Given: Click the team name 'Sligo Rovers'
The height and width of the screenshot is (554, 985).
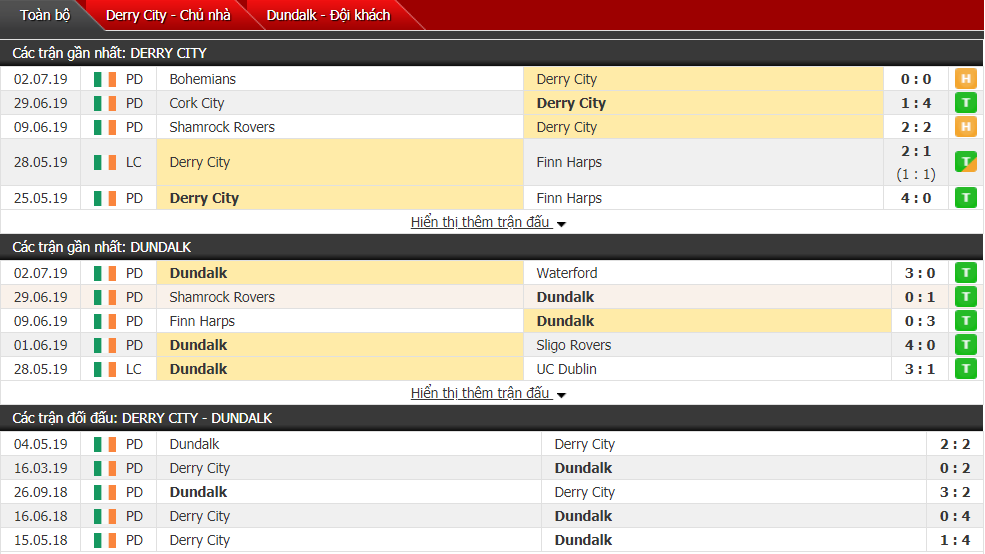Looking at the screenshot, I should (574, 345).
